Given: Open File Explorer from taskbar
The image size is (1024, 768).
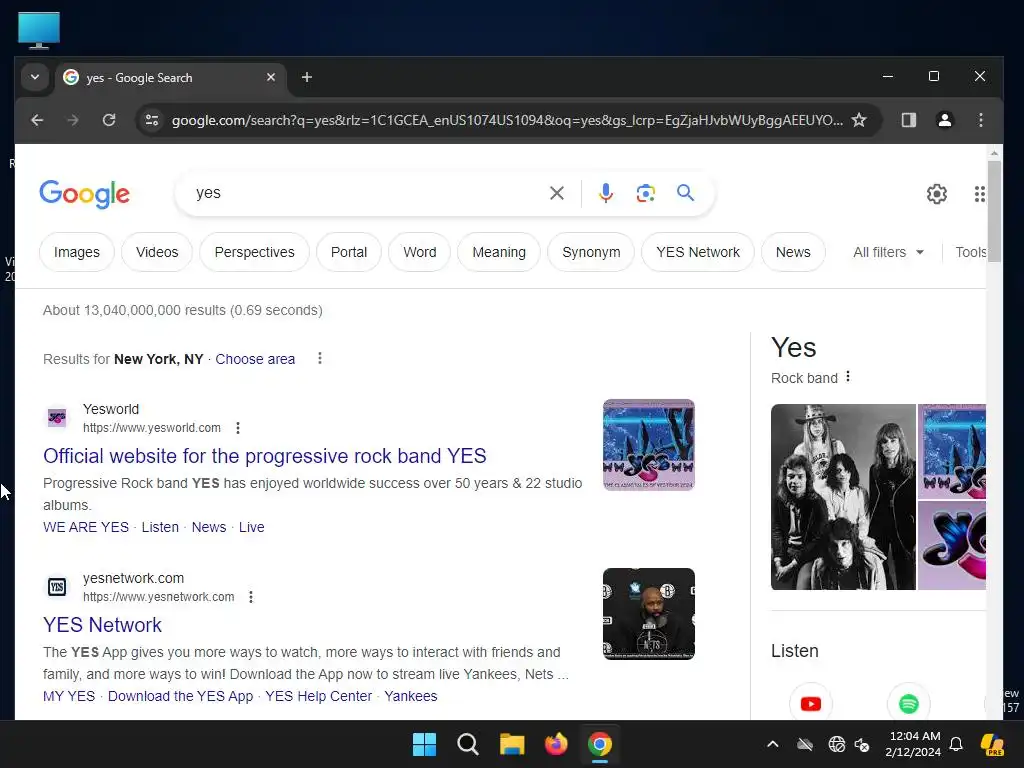Looking at the screenshot, I should coord(512,744).
